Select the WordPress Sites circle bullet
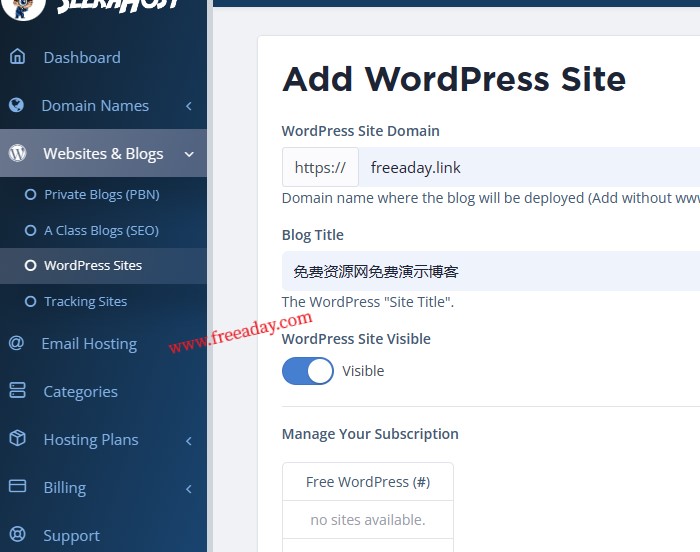The width and height of the screenshot is (700, 552). pos(30,266)
